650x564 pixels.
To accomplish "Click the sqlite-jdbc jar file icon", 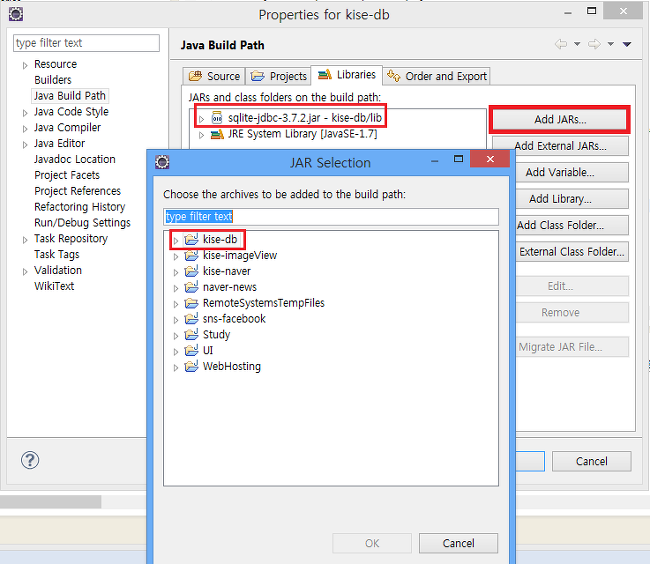I will pyautogui.click(x=217, y=118).
